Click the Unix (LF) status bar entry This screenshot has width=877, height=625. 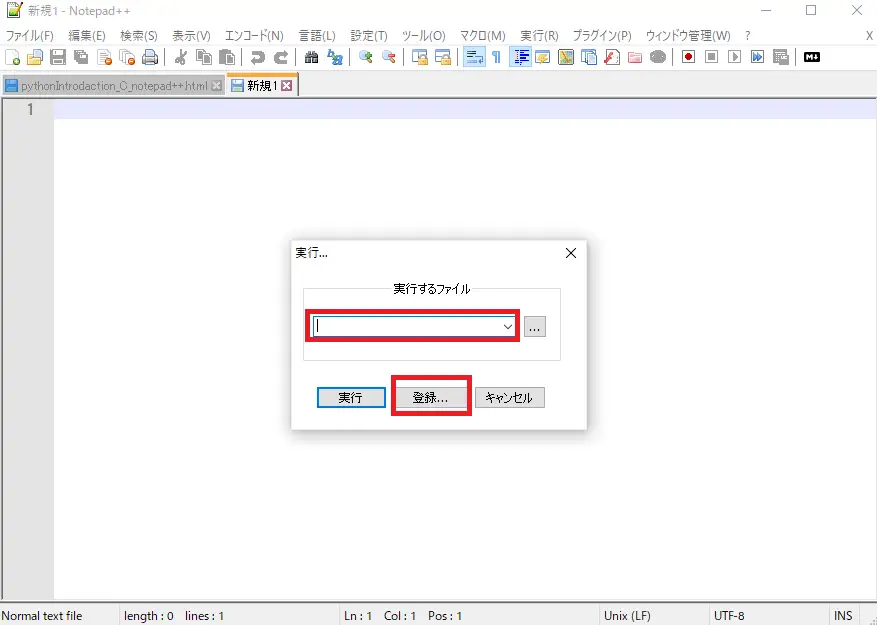pyautogui.click(x=627, y=615)
